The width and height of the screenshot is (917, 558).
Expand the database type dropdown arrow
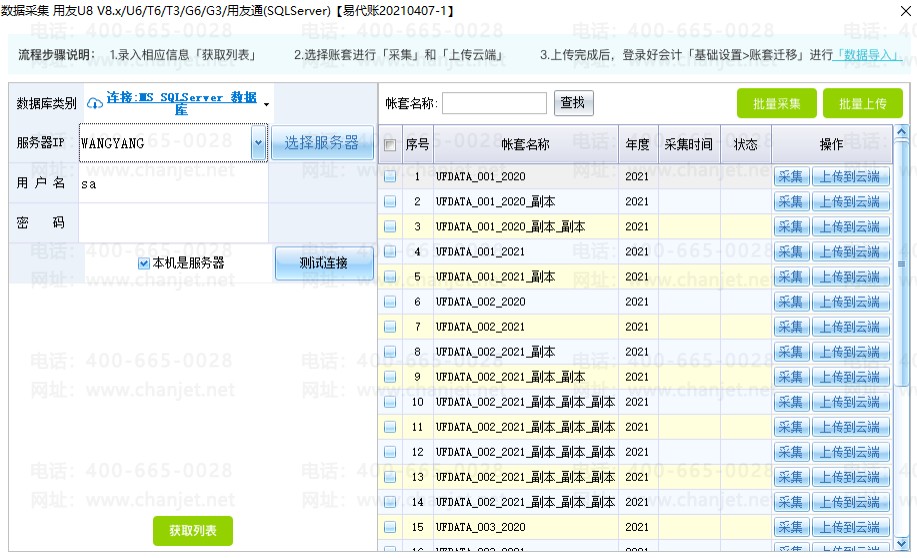tap(266, 105)
